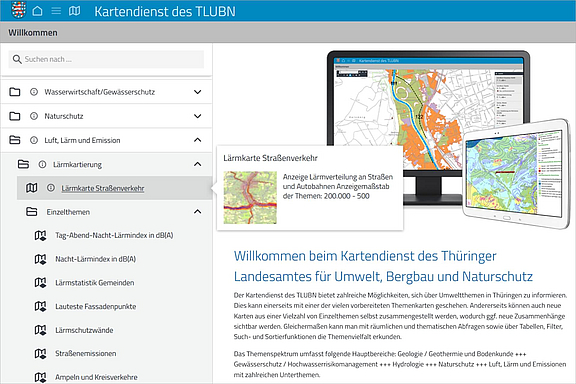Click the map icon in the header bar
The image size is (576, 384).
pos(75,11)
